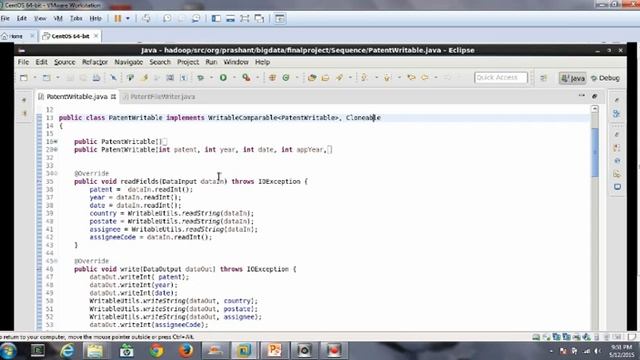
Task: Open the VMware View menu
Action: (40, 18)
